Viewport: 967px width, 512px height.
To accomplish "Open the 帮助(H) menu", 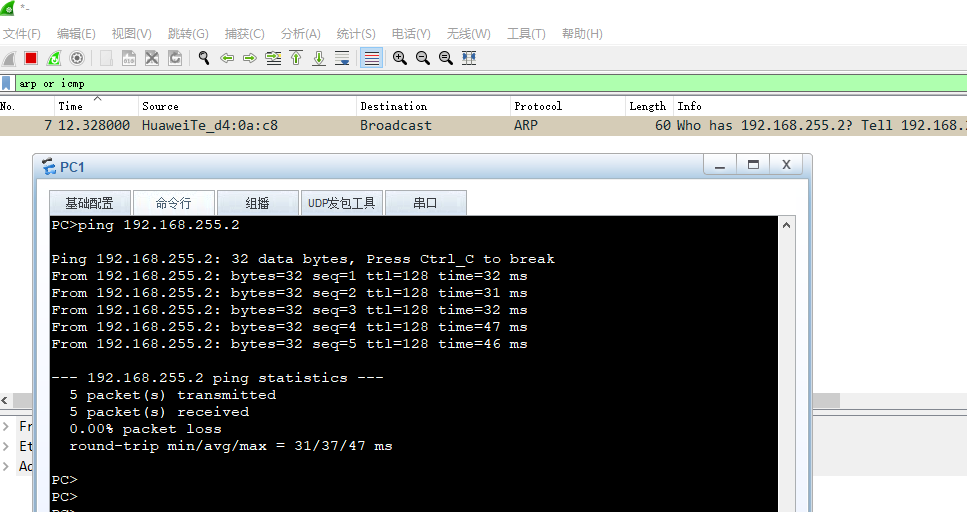I will (x=582, y=34).
